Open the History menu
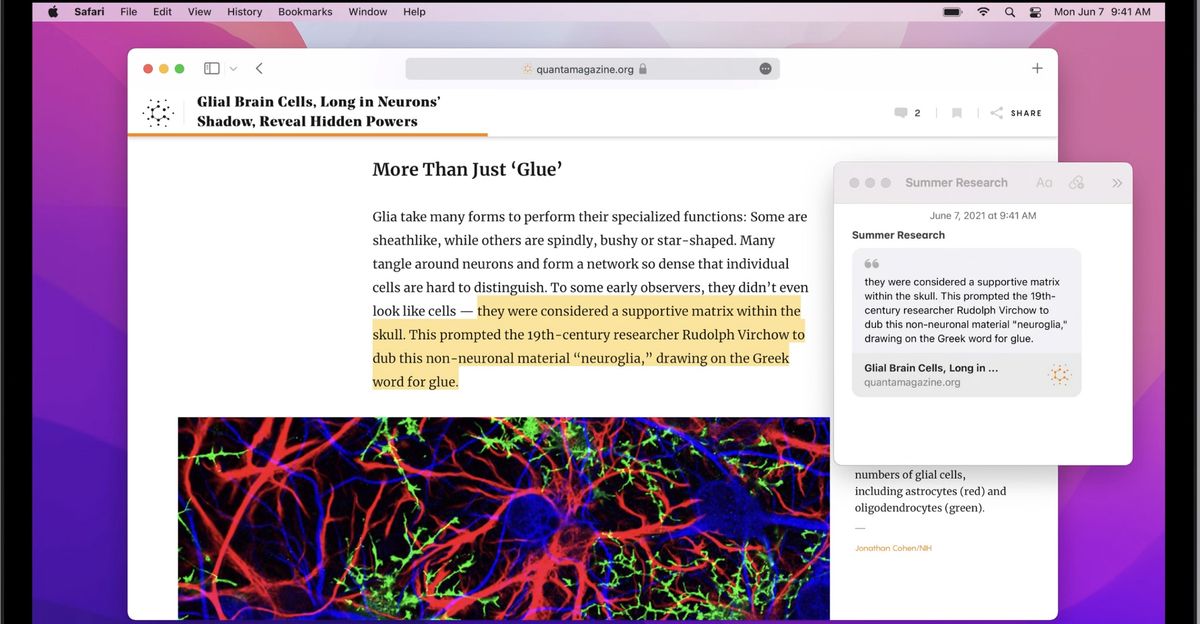Image resolution: width=1200 pixels, height=624 pixels. tap(244, 11)
